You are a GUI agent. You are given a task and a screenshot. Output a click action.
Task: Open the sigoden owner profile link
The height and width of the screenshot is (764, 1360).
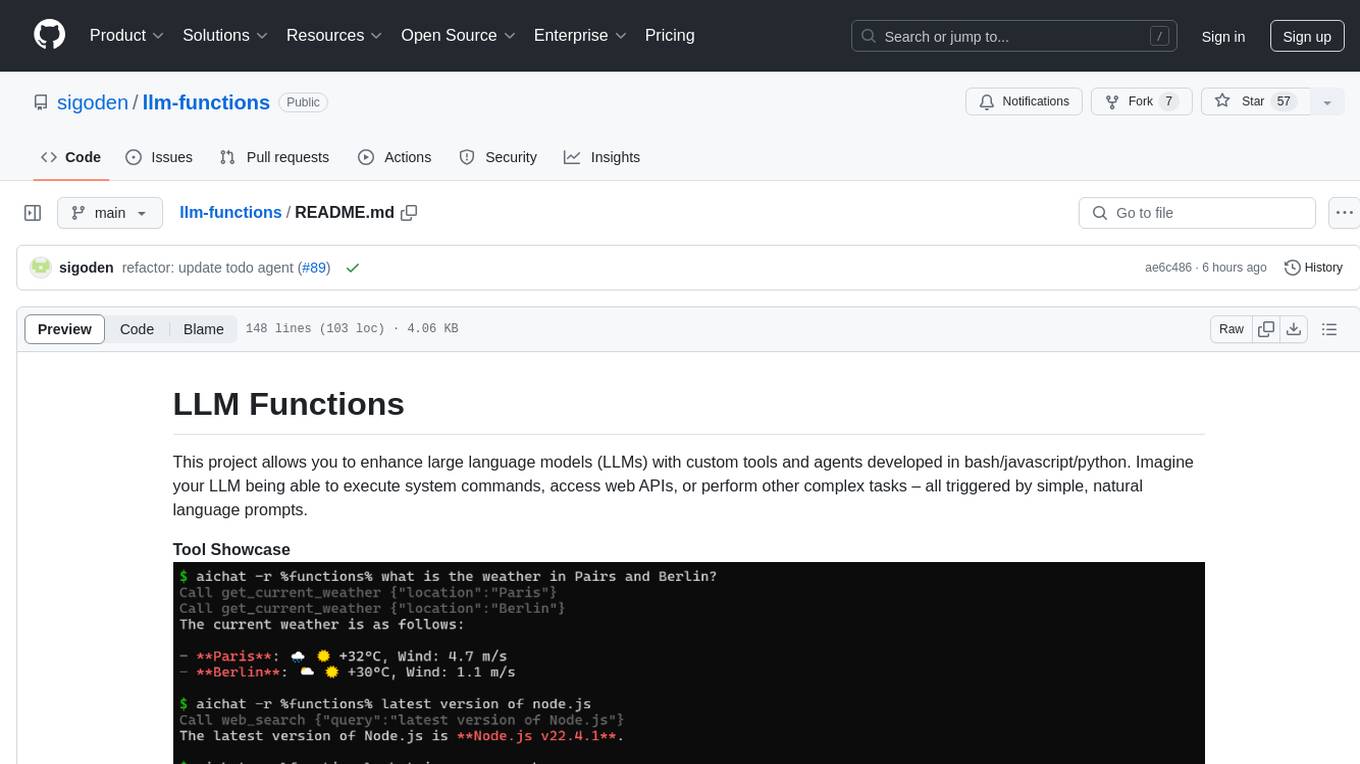[90, 102]
